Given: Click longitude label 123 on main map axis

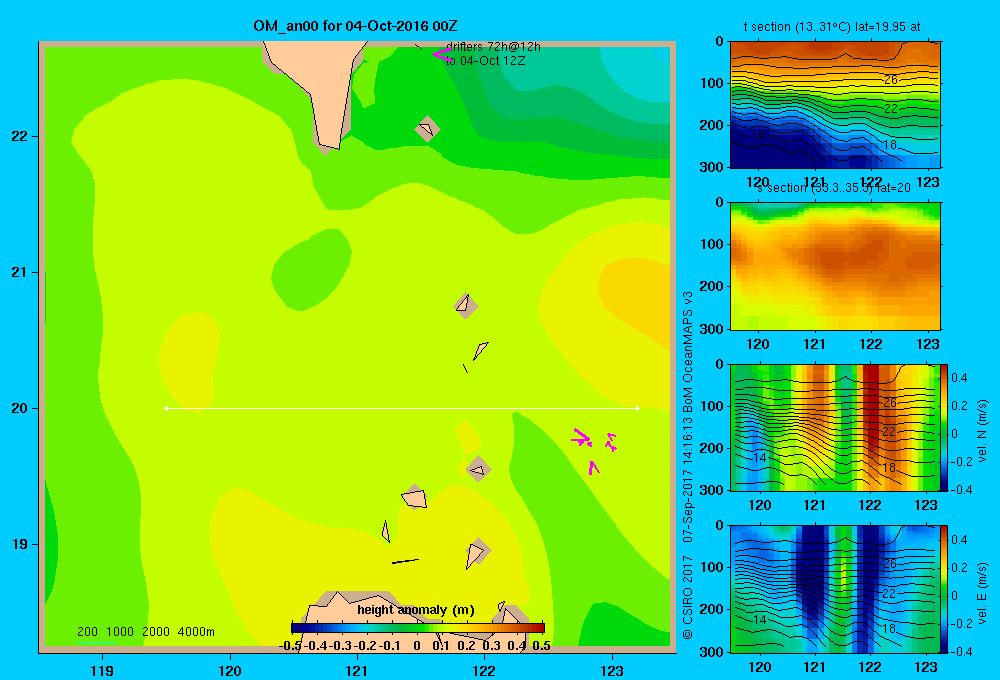Looking at the screenshot, I should click(612, 670).
